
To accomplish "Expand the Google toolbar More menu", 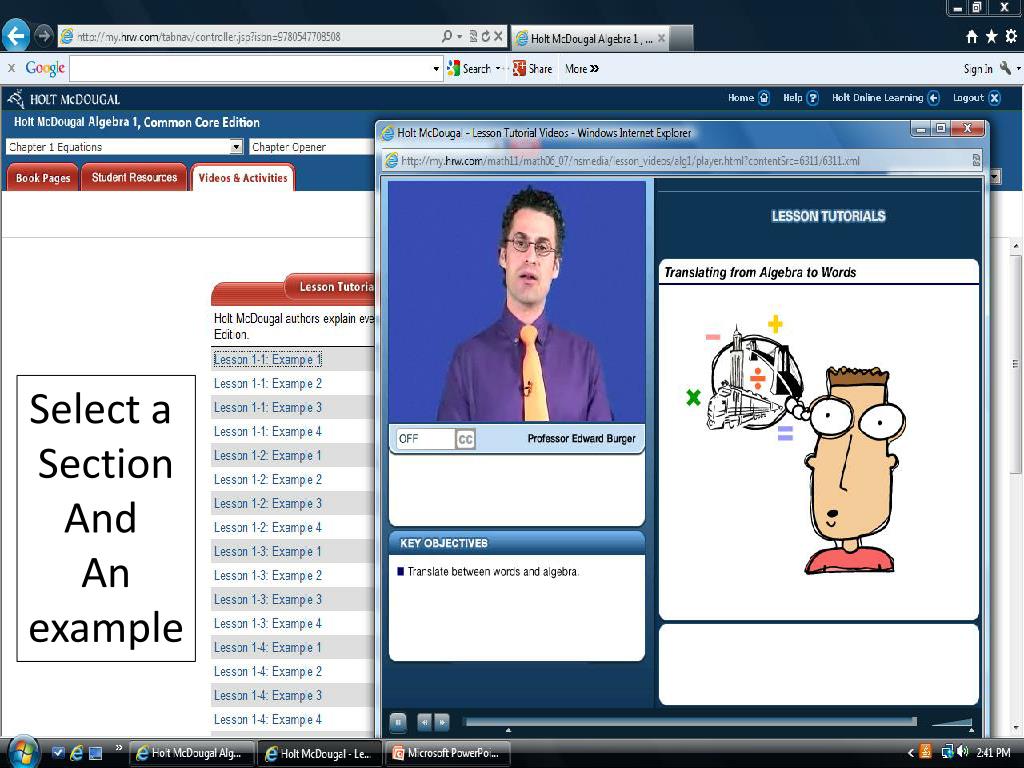I will [x=582, y=68].
